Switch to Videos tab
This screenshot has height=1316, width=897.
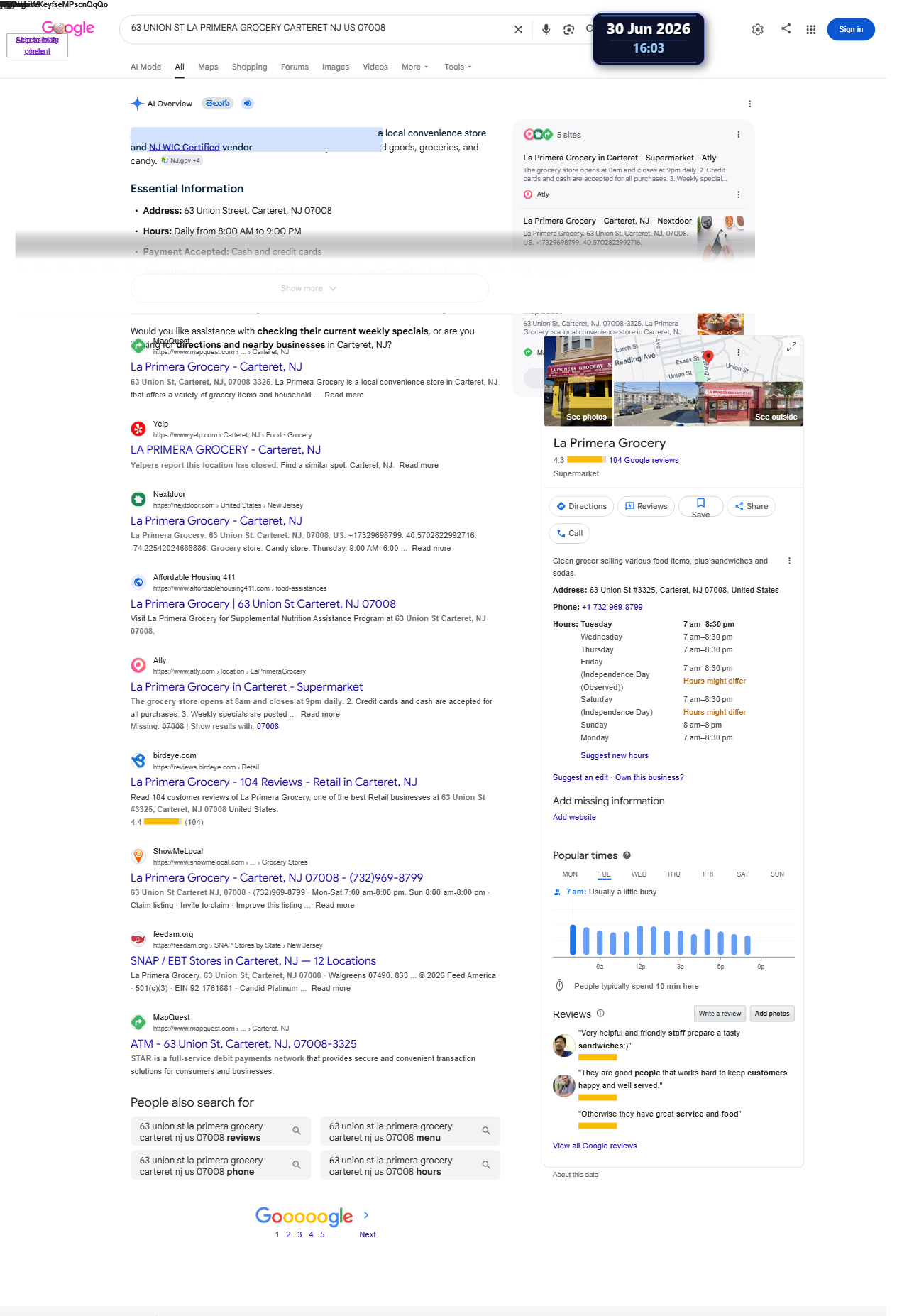[375, 67]
